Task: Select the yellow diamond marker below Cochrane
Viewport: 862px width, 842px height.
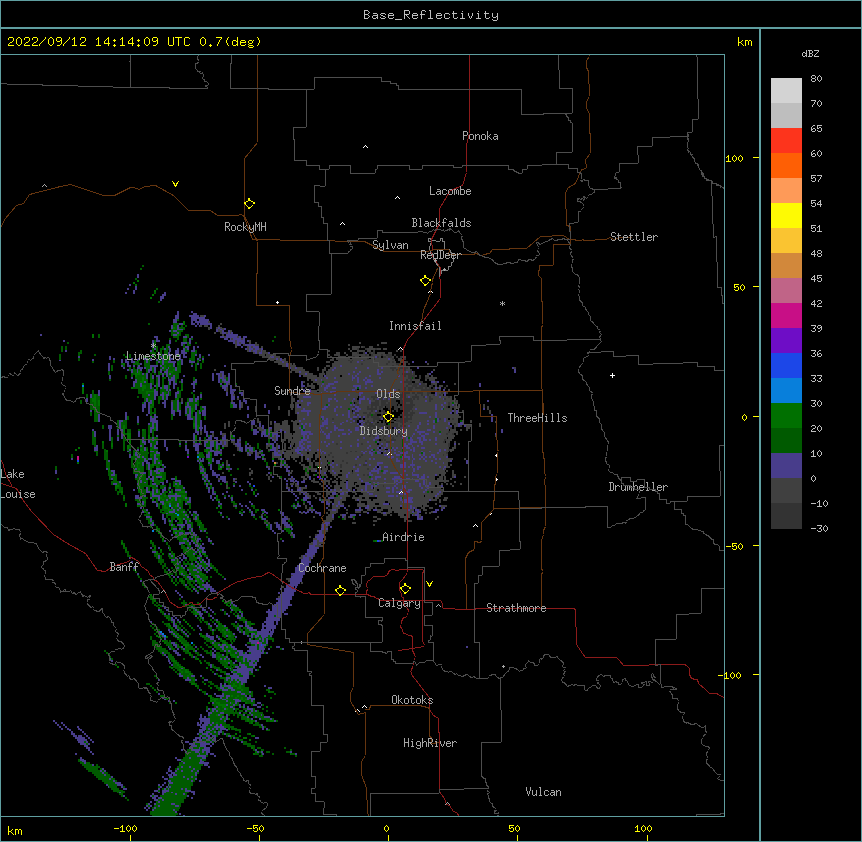Action: (x=340, y=590)
